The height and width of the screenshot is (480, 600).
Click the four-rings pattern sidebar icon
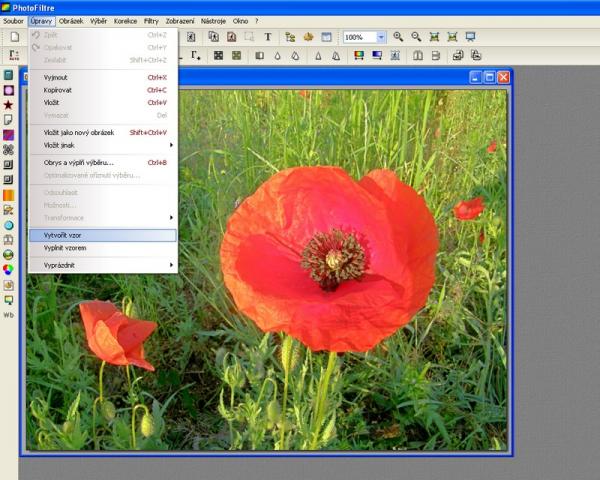(8, 150)
